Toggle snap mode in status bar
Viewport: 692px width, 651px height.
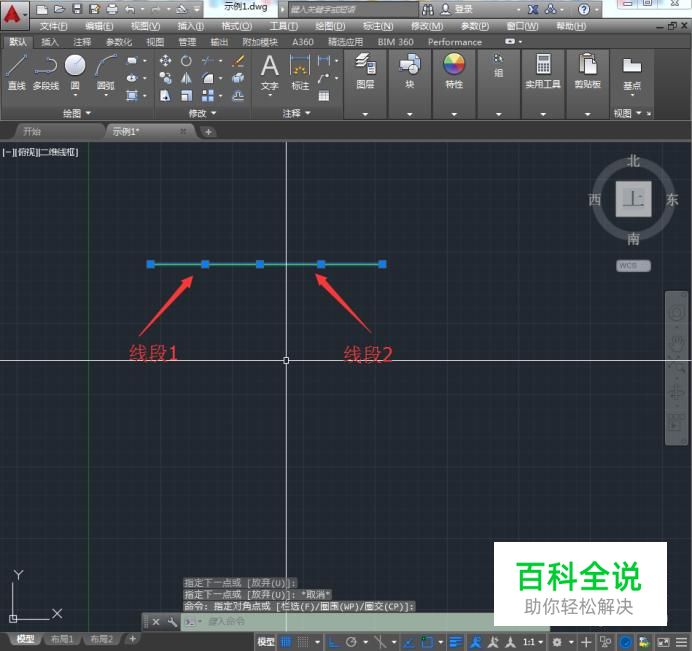pos(303,642)
